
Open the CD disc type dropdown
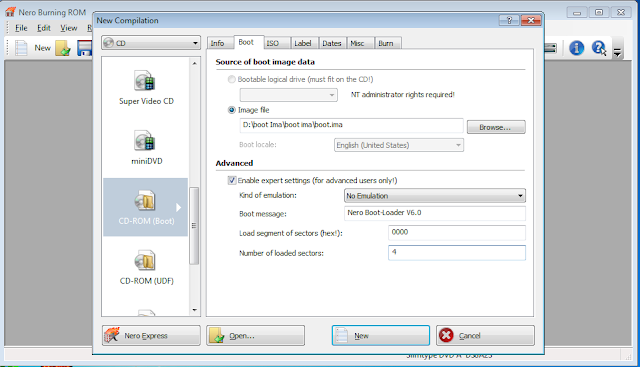click(151, 43)
